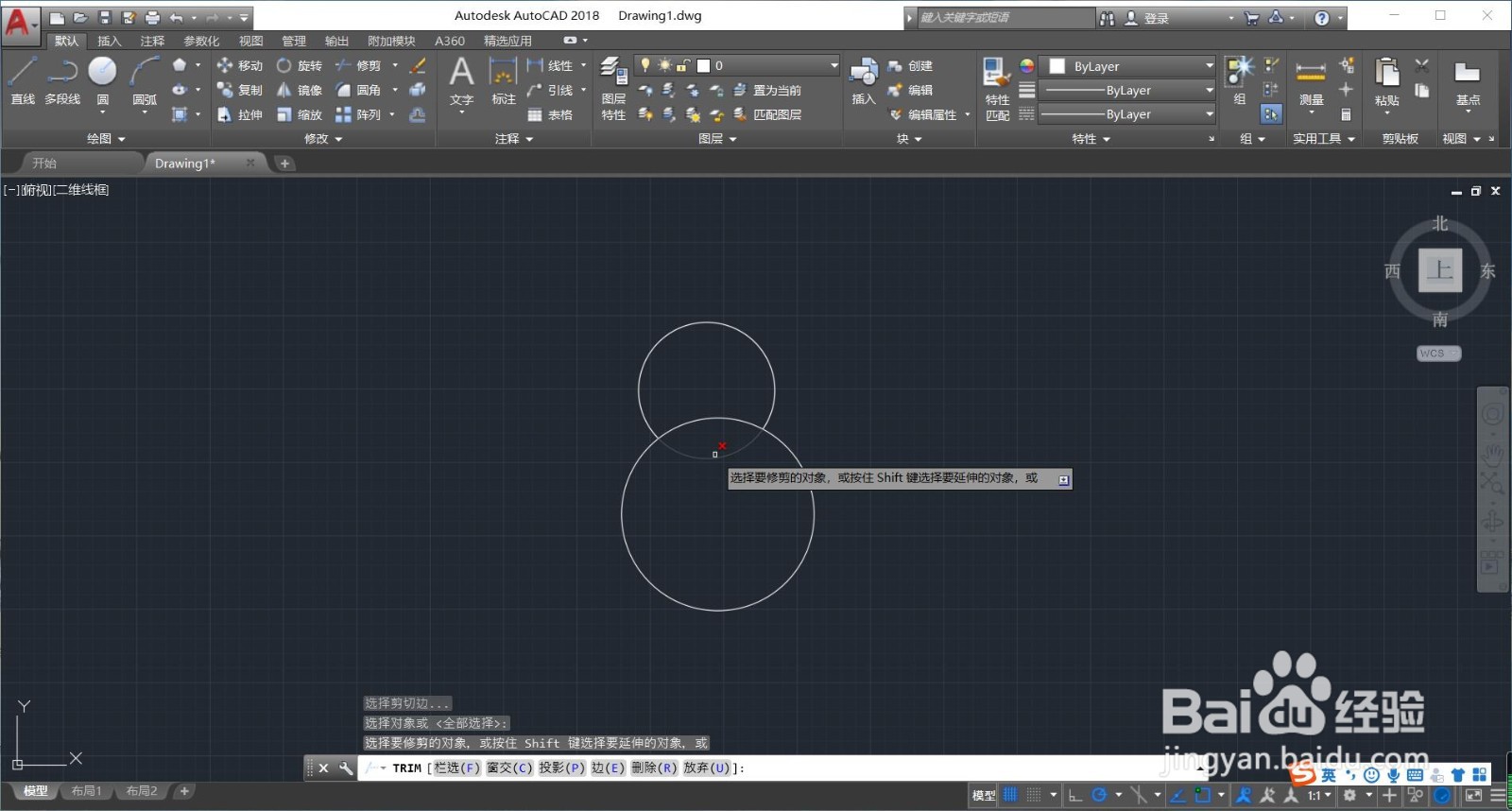Click the Fillet (圆角) tool
Screen dimensions: 1512x811
pos(357,90)
